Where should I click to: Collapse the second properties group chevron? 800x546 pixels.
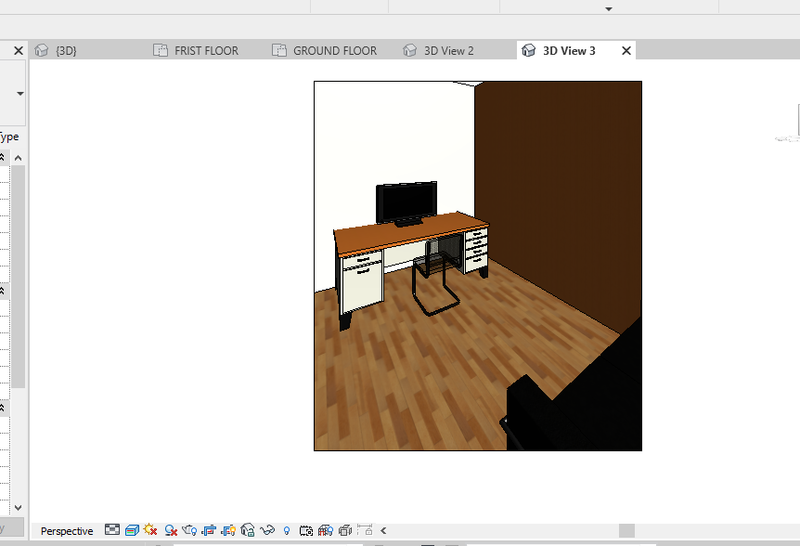3,291
